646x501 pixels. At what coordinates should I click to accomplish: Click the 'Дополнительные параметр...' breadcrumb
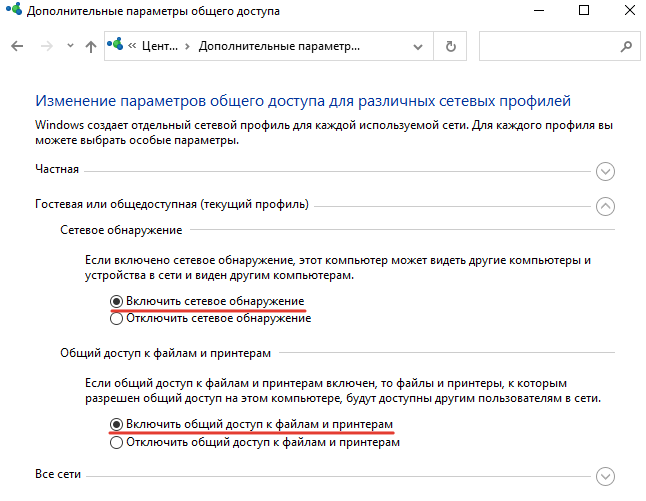point(279,46)
